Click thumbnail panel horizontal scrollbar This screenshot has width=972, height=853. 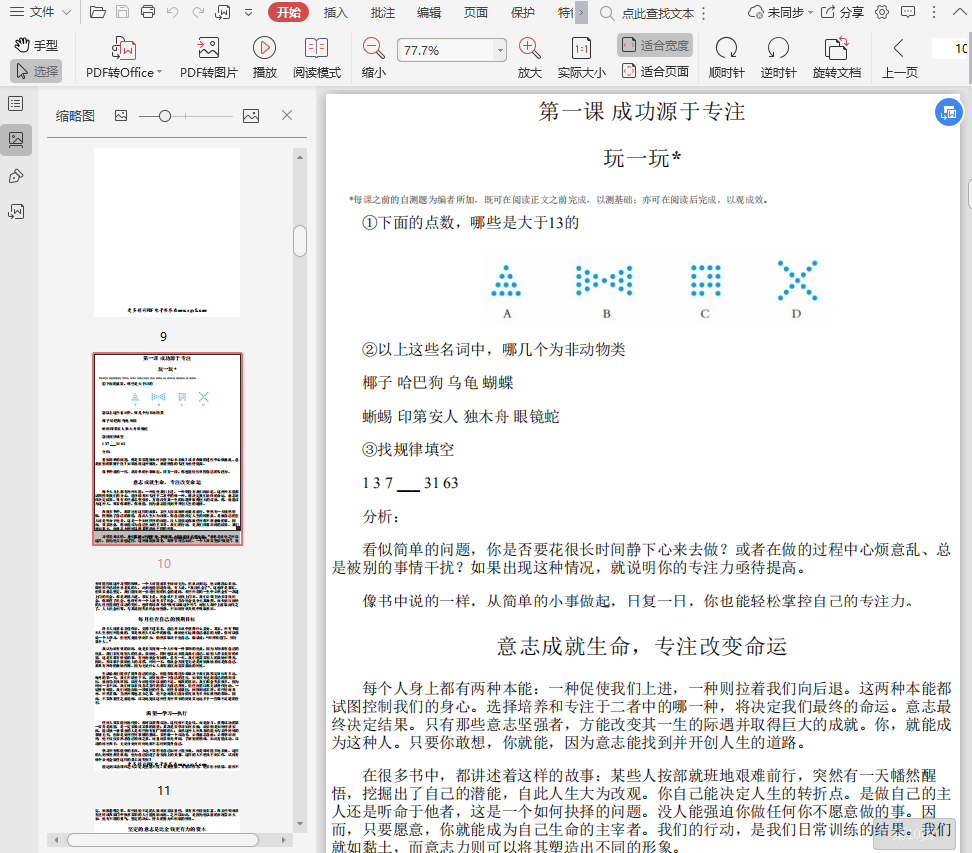tap(163, 840)
